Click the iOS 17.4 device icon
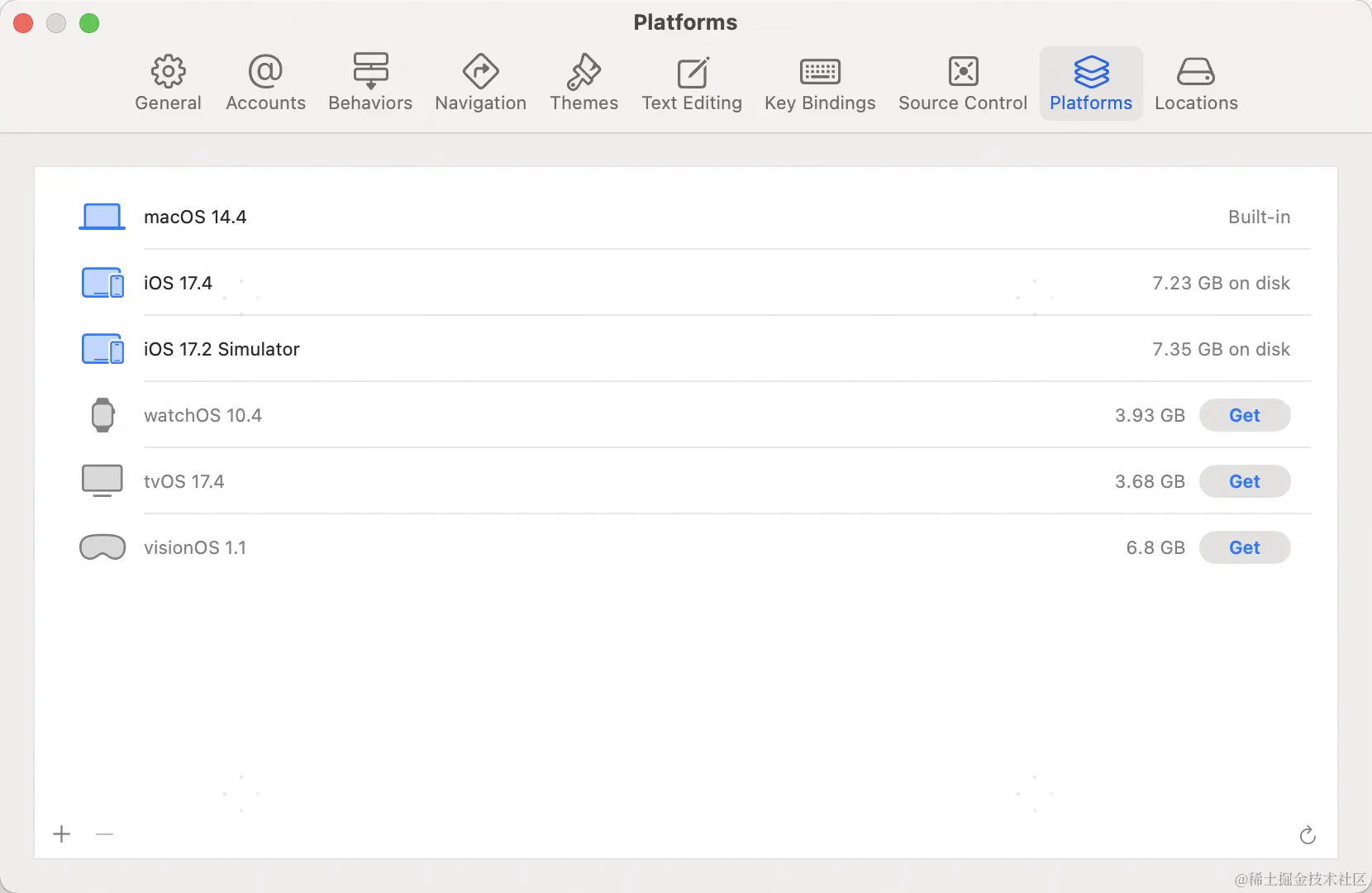The image size is (1372, 893). (102, 283)
